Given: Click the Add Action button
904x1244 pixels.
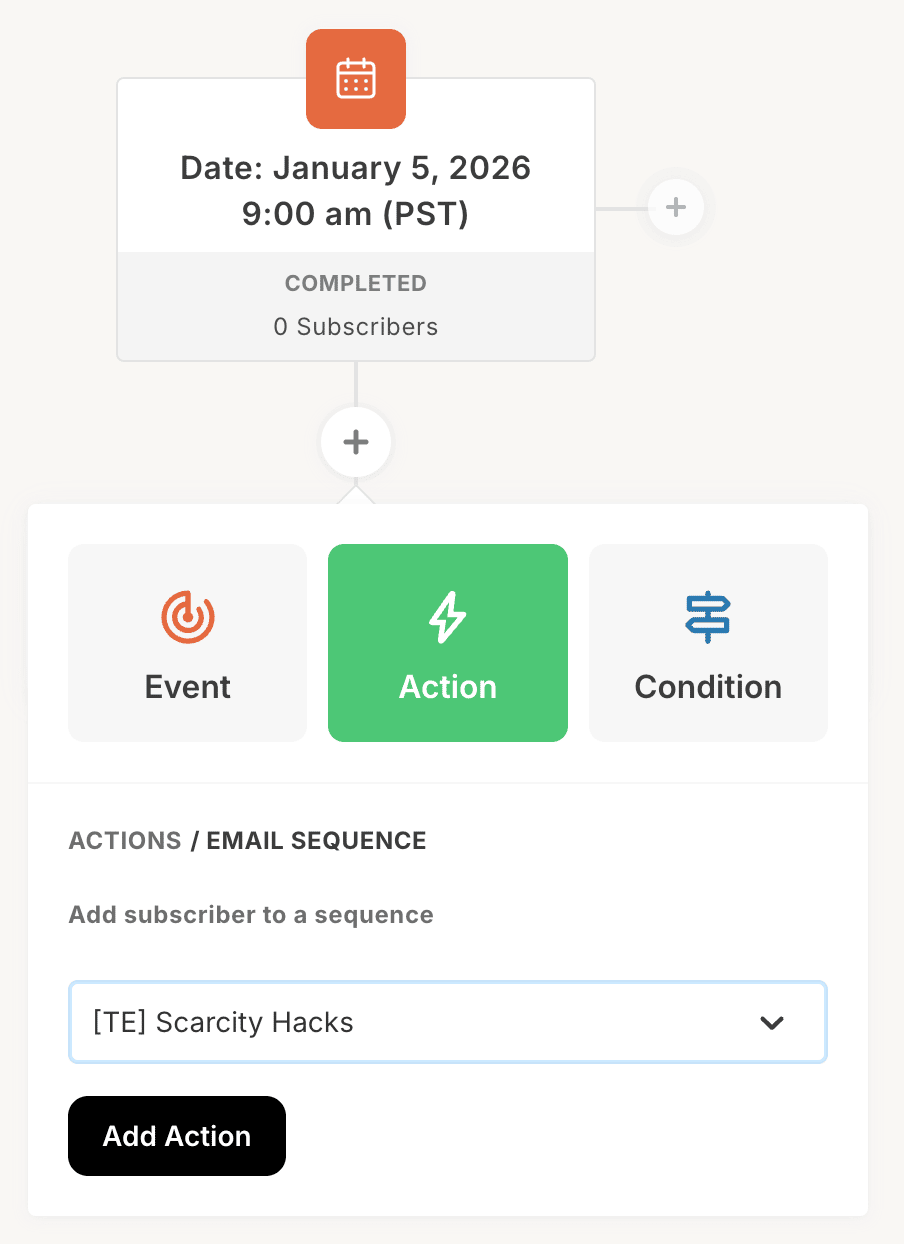Looking at the screenshot, I should coord(177,1136).
